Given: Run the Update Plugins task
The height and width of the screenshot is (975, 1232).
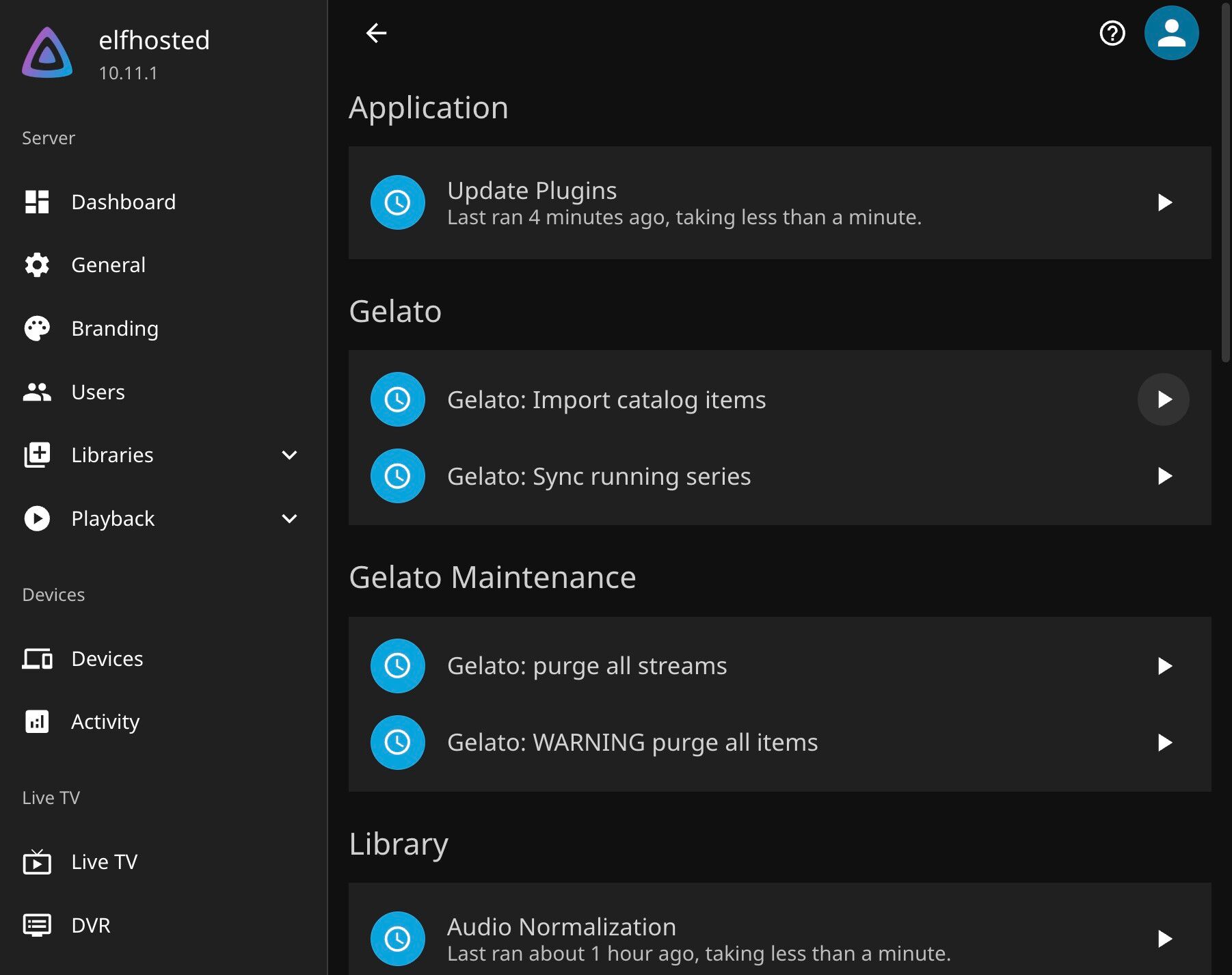Looking at the screenshot, I should coord(1164,202).
